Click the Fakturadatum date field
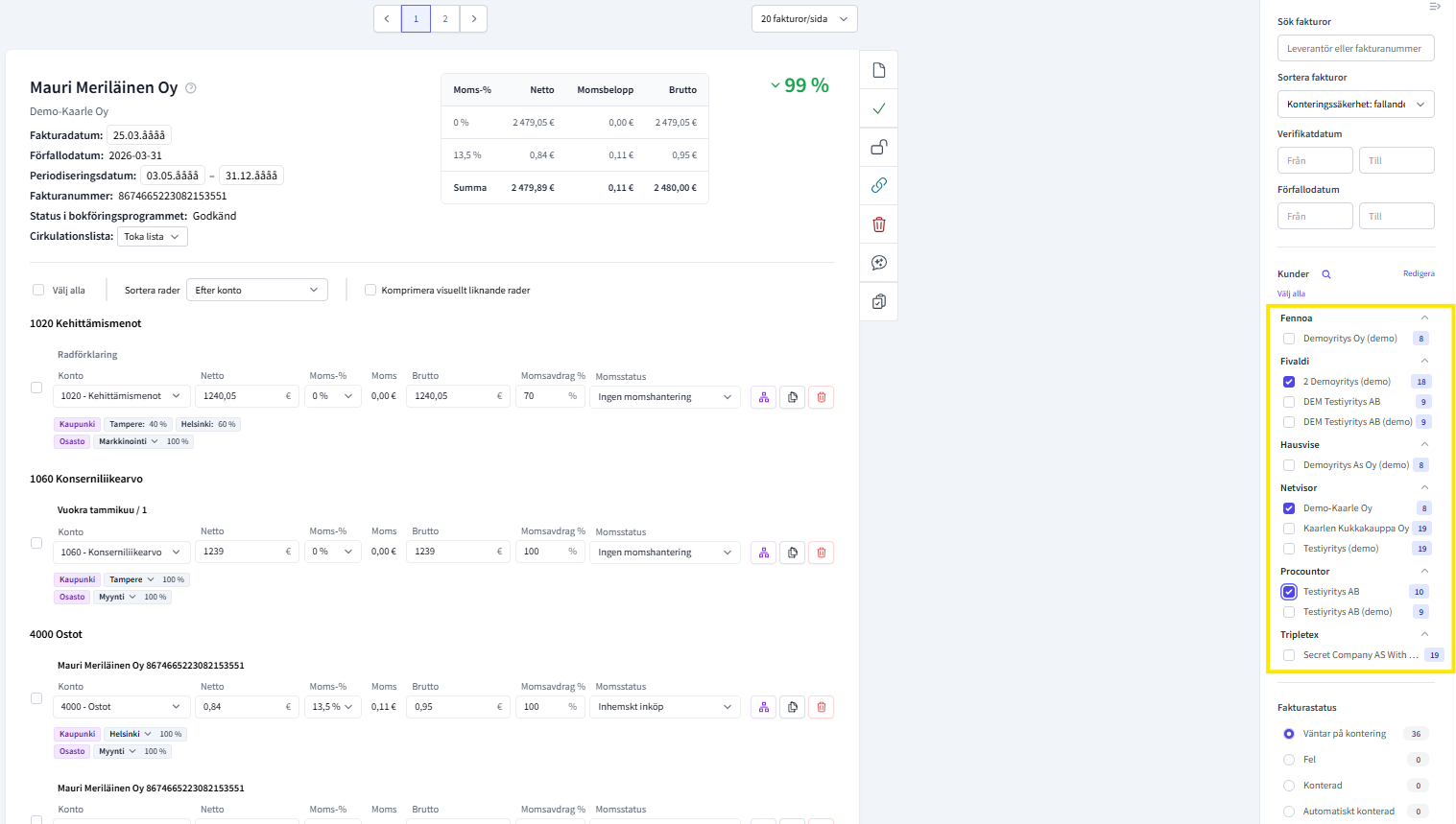 click(x=139, y=135)
